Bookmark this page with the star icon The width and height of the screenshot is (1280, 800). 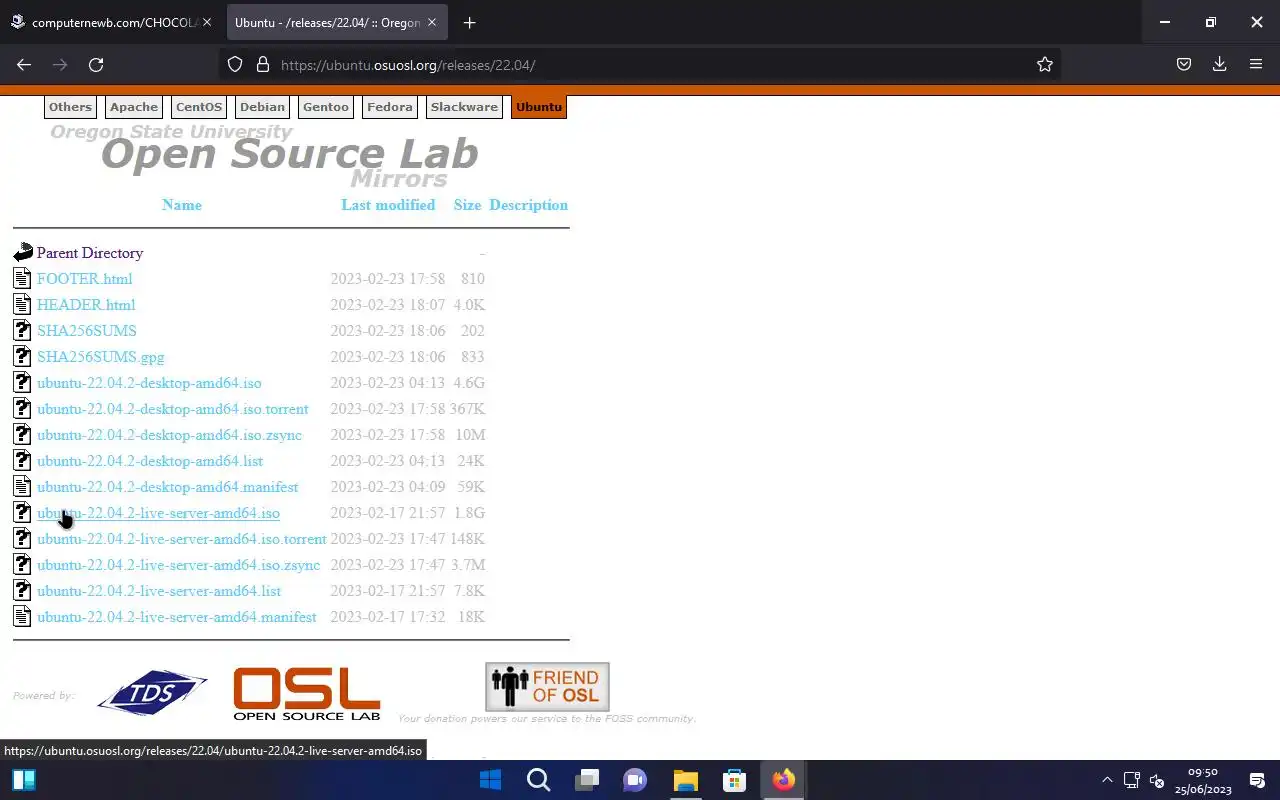(1045, 64)
